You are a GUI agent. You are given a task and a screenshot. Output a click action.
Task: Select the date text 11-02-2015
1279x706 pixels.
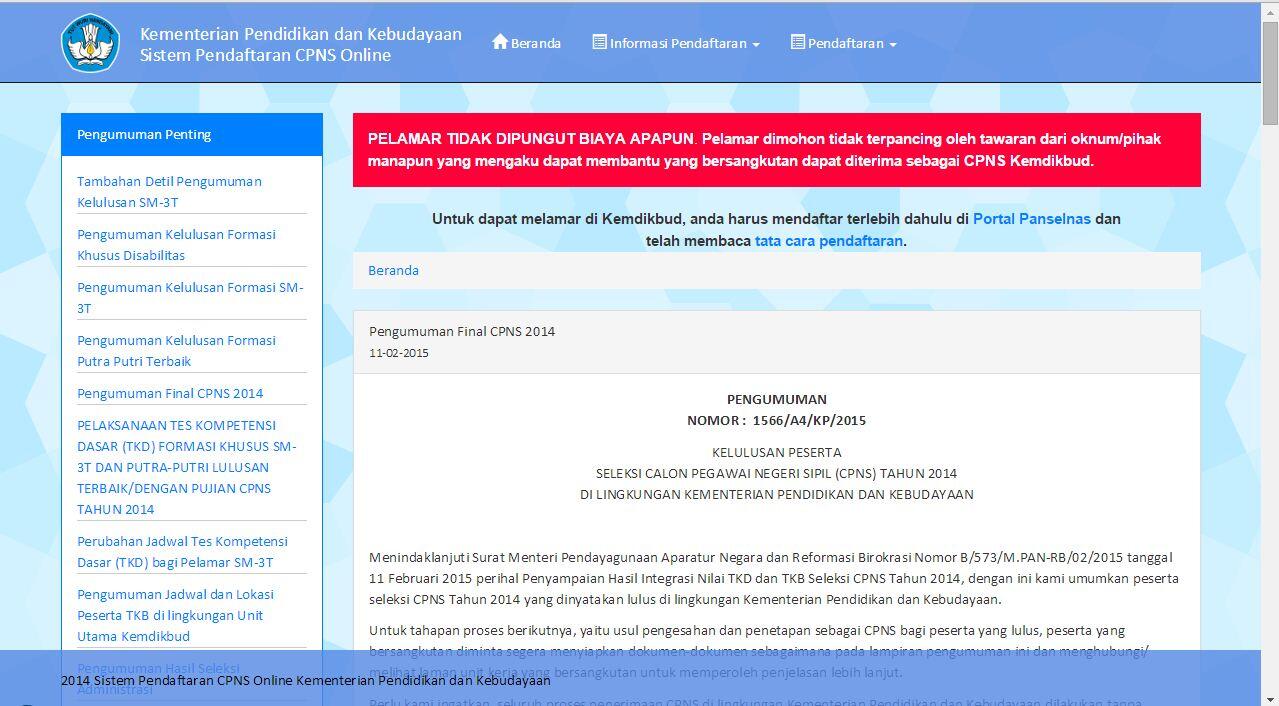(x=399, y=353)
